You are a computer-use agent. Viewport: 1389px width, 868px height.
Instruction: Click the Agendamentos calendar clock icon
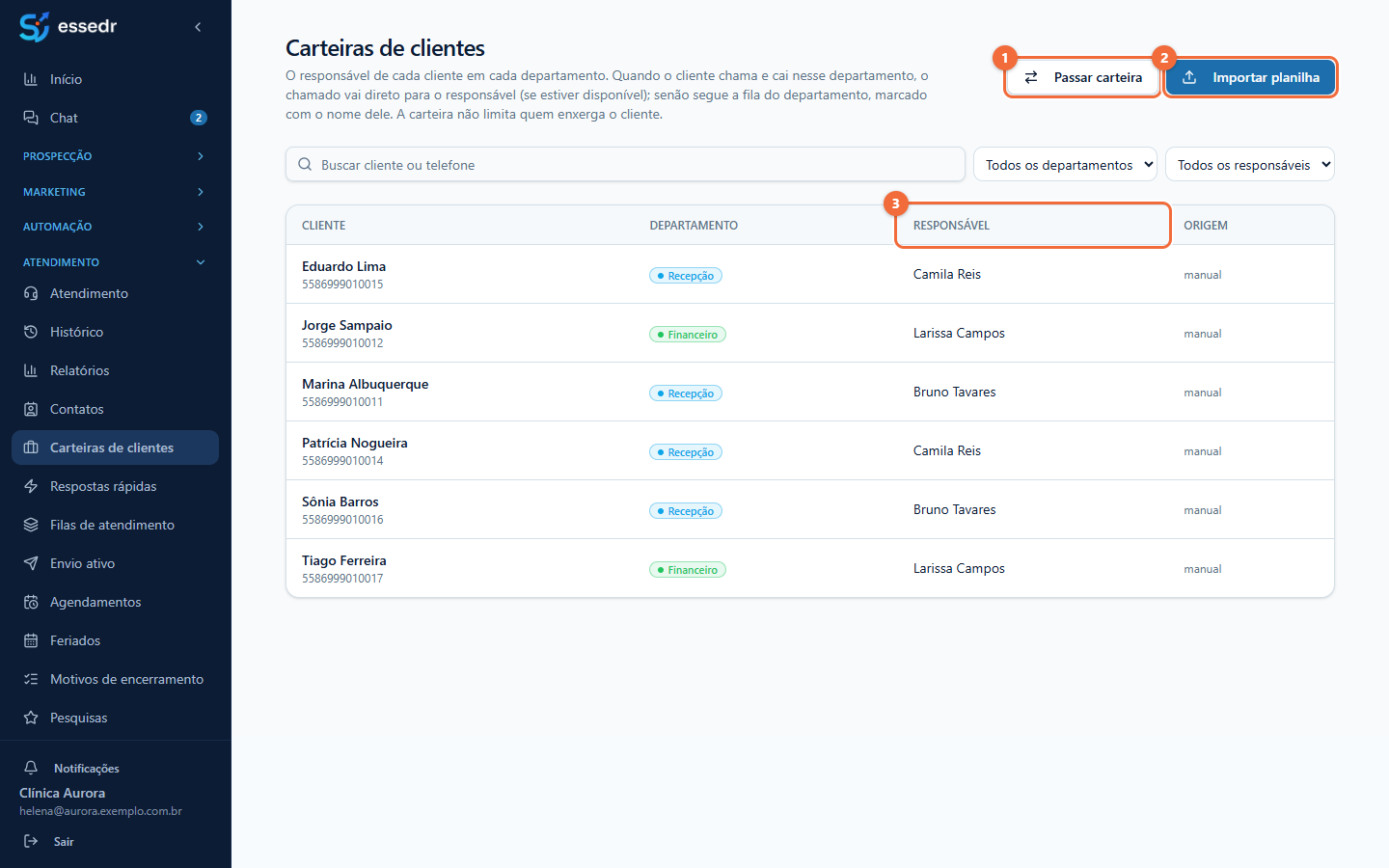(31, 602)
